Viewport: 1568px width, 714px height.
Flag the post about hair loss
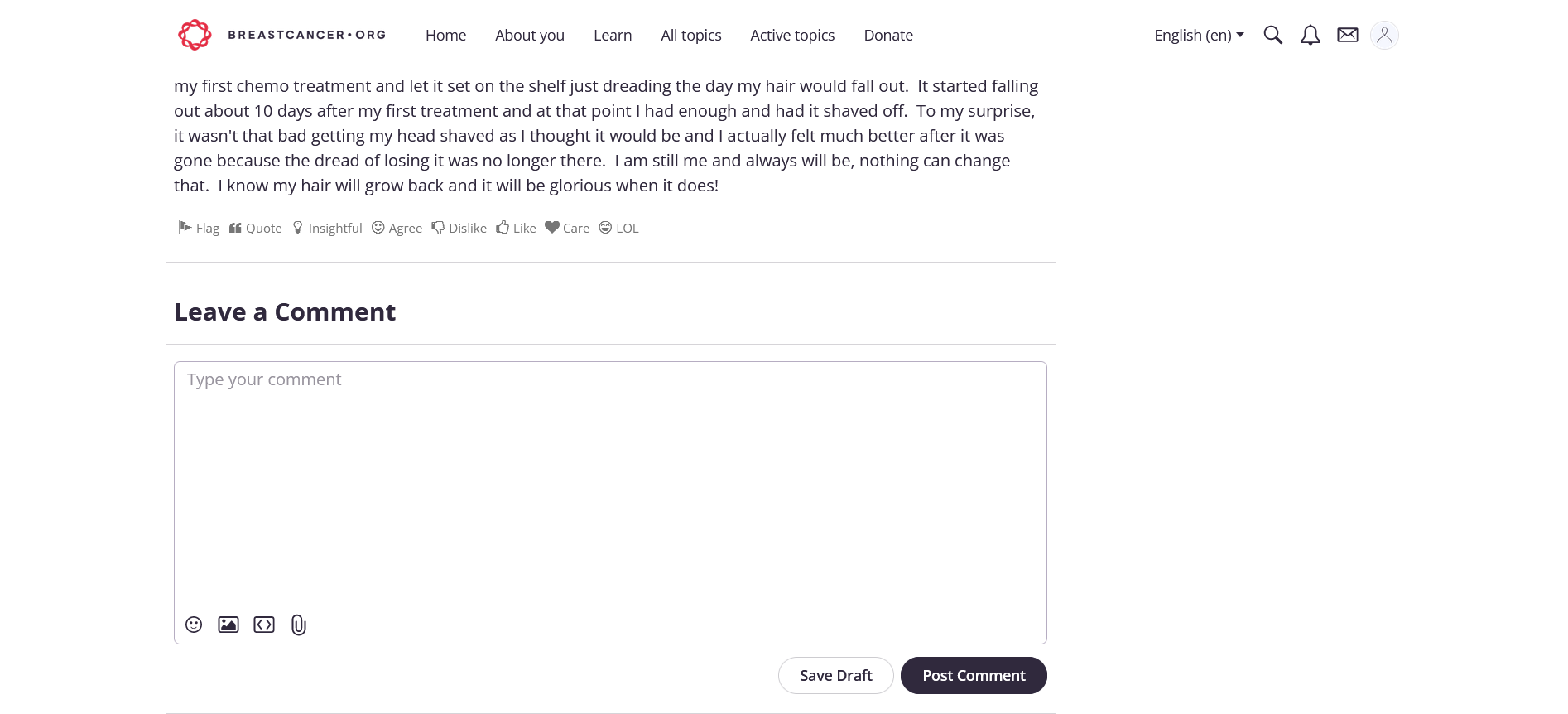198,228
